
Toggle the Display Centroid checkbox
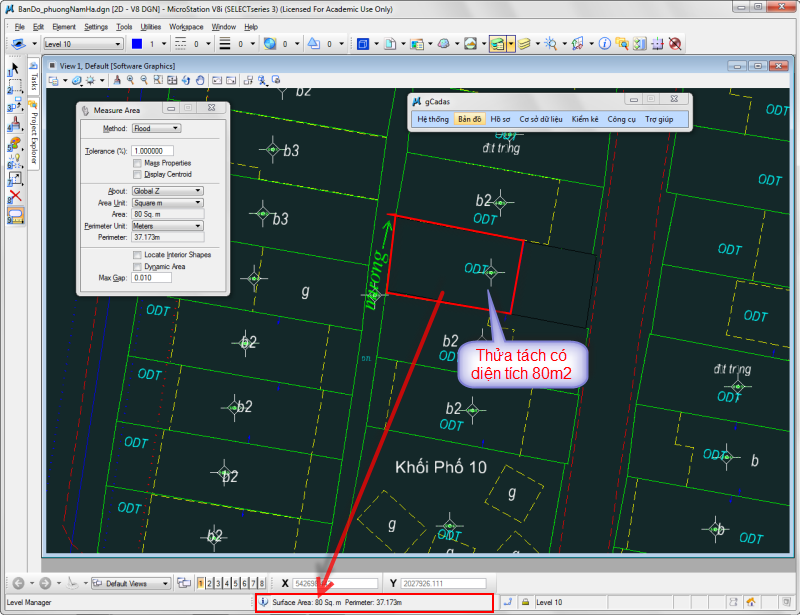(136, 173)
